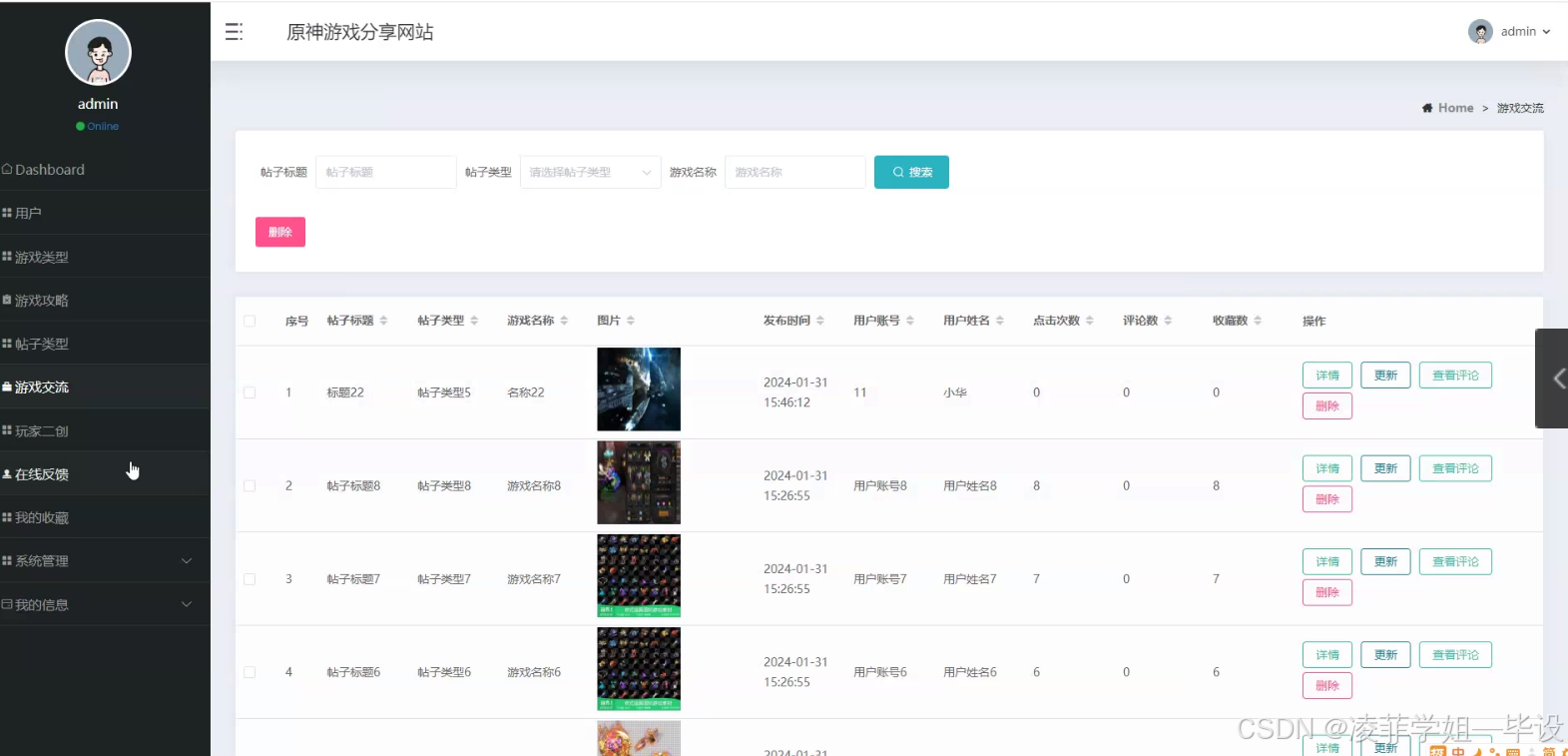
Task: Expand the 我的信息 sidebar submenu
Action: click(105, 604)
